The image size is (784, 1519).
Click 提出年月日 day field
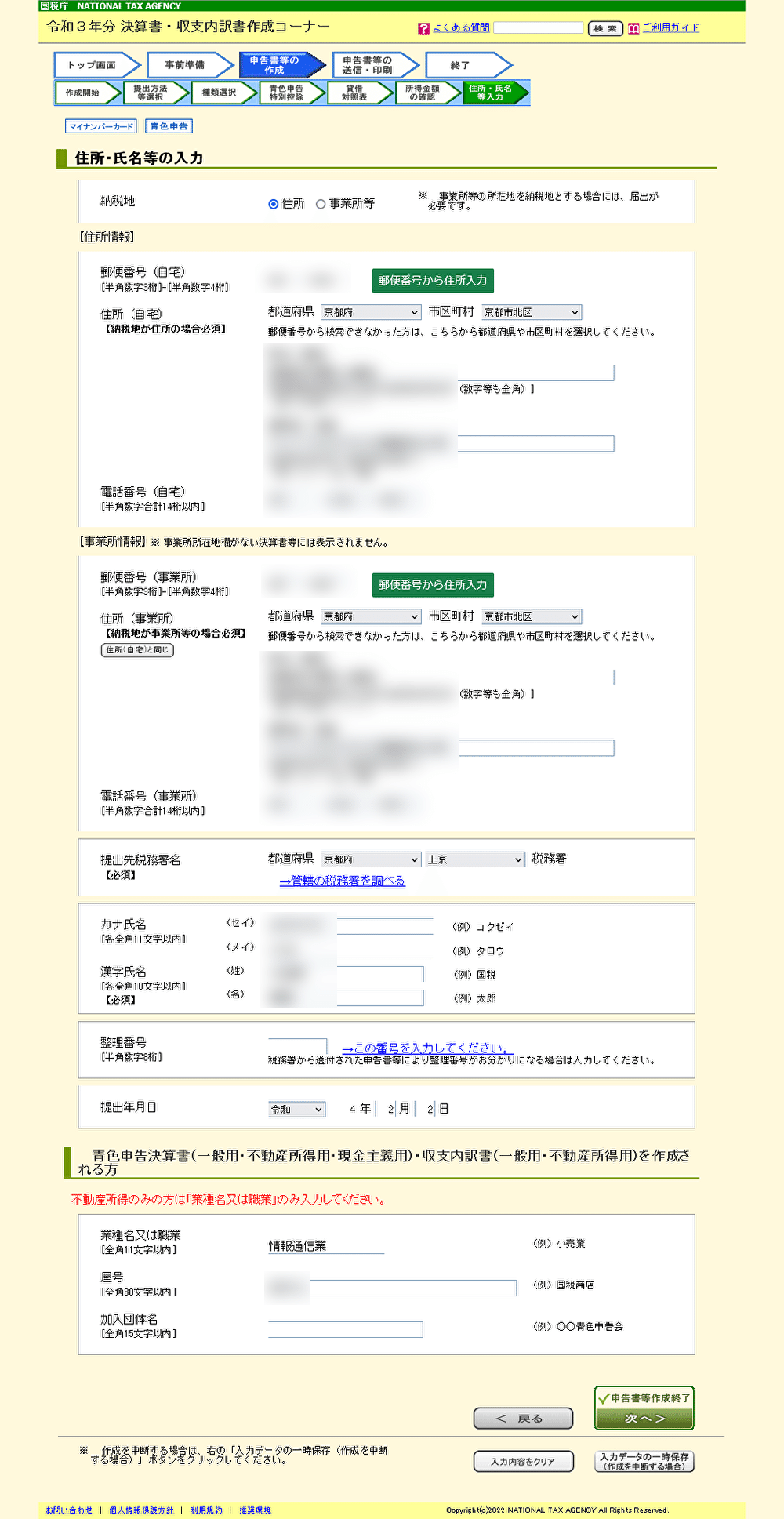tap(427, 1109)
